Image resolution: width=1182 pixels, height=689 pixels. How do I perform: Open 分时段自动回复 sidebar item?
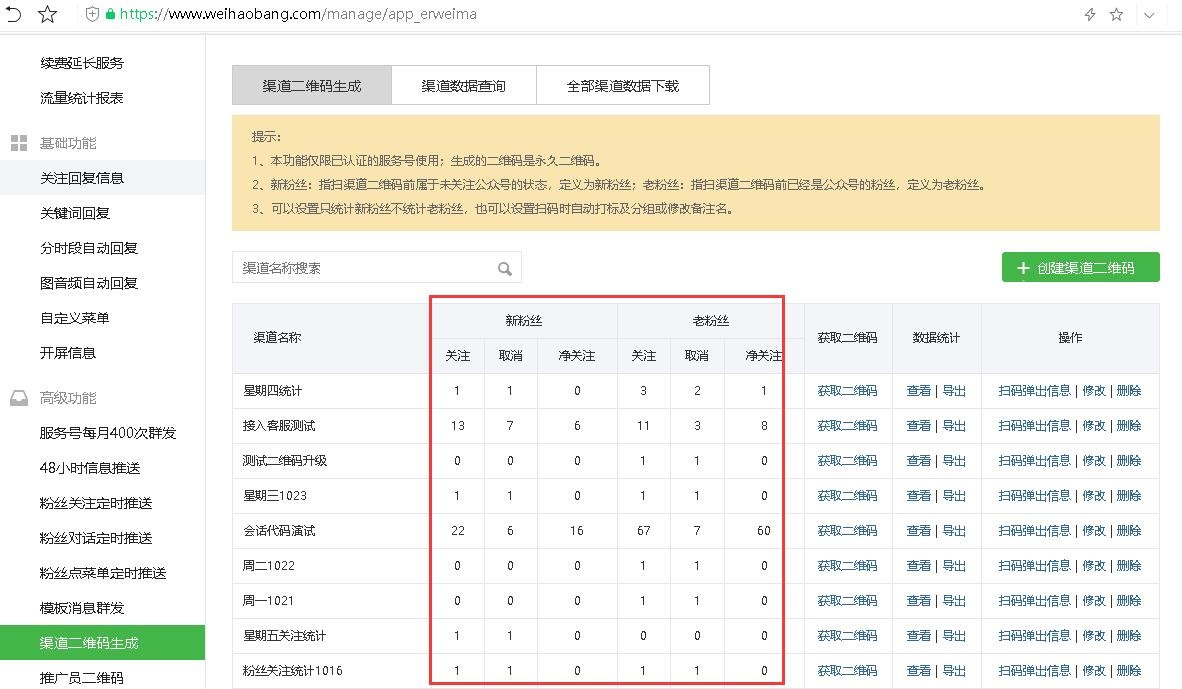pos(89,248)
